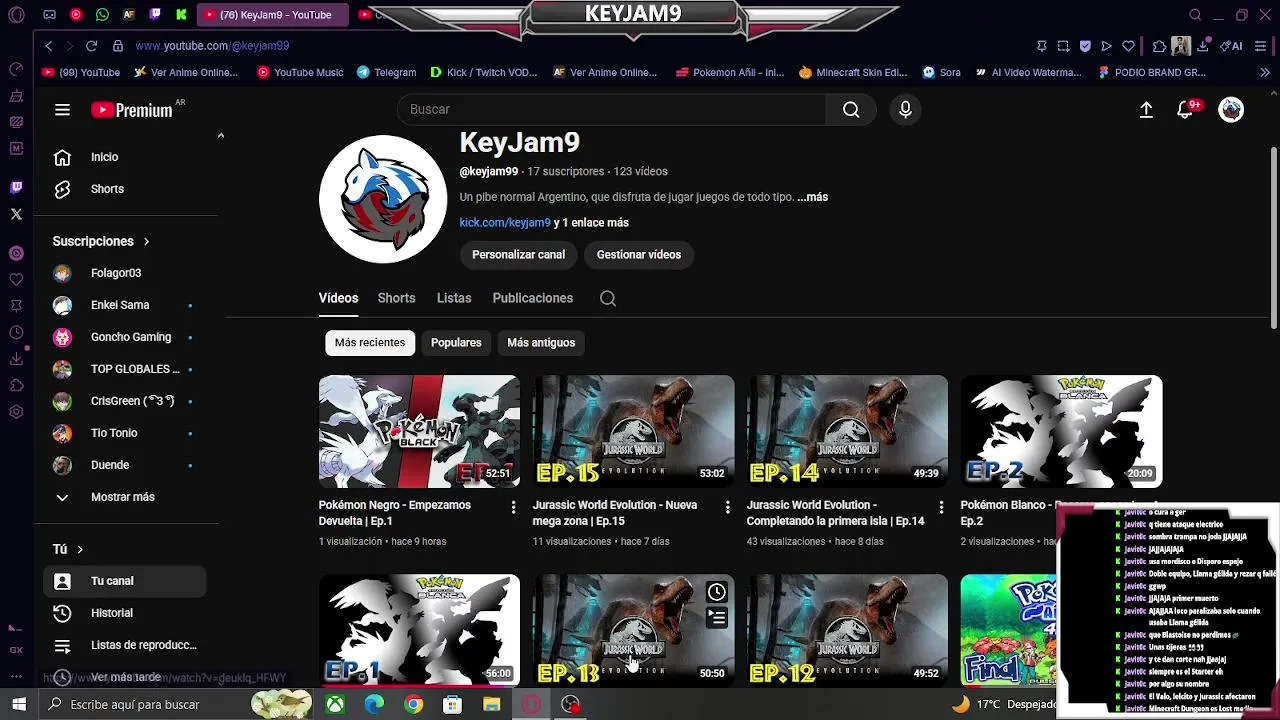1280x720 pixels.
Task: Open kick.com/keyjam9 link
Action: (505, 223)
